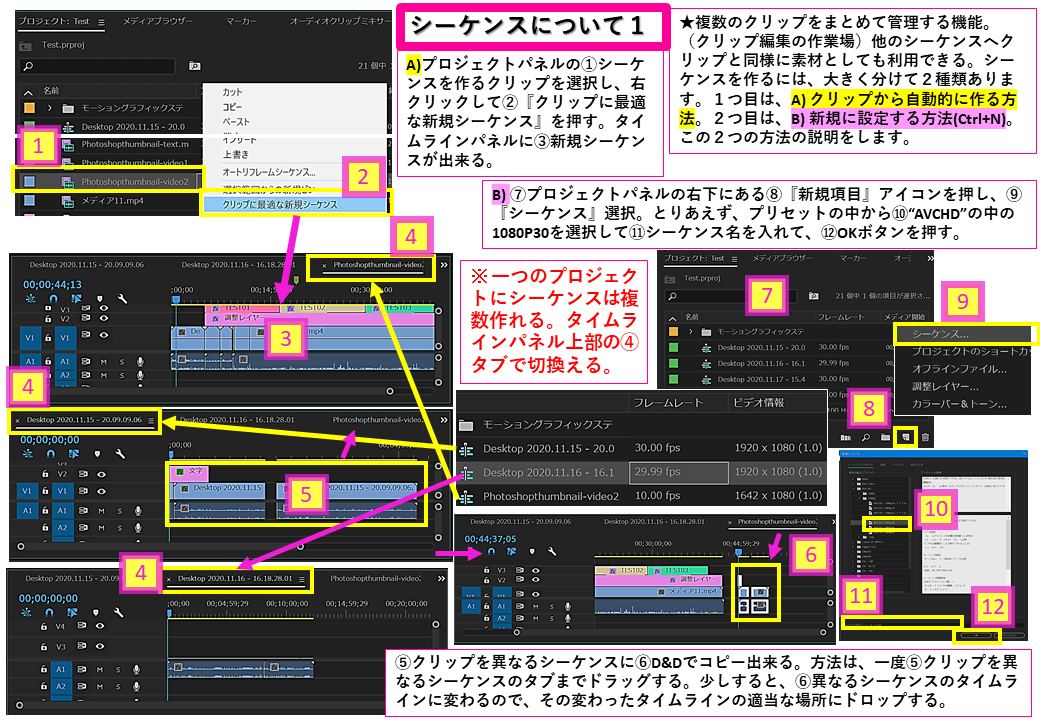The width and height of the screenshot is (1040, 720).
Task: Click the snap magnet beside timecode 00;44;37;05
Action: click(491, 551)
